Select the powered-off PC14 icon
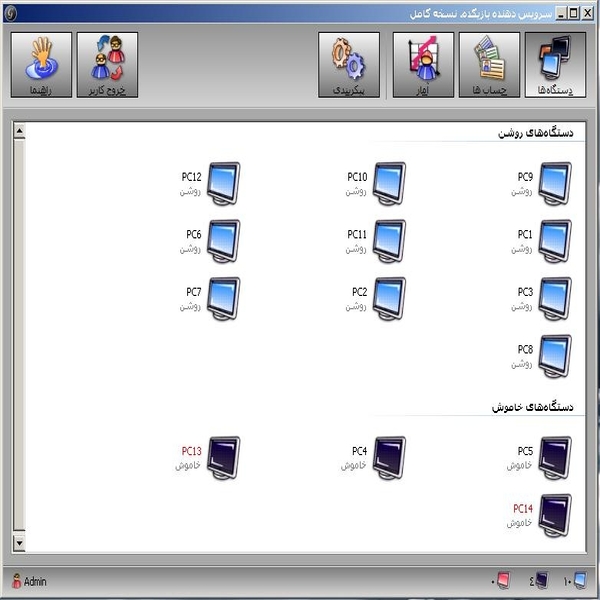This screenshot has height=600, width=600. [x=554, y=515]
